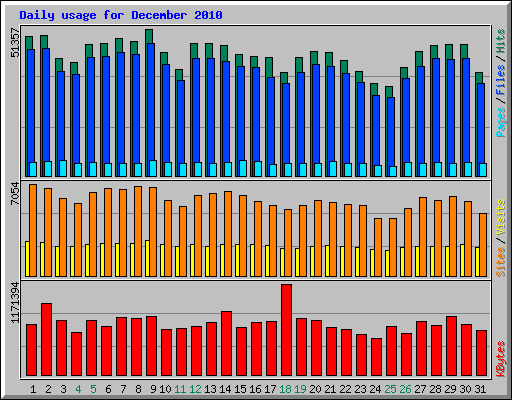Click the red KBytes bar for day 31
Image resolution: width=512 pixels, height=400 pixels.
tap(481, 353)
